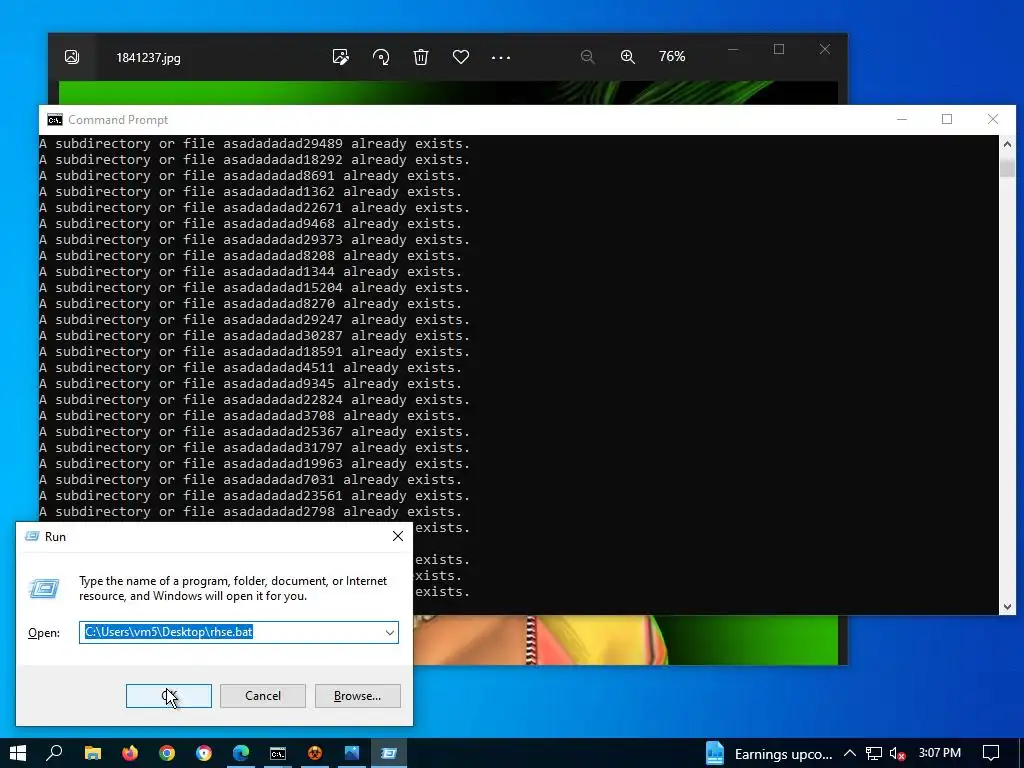Click the Command Prompt title bar icon
This screenshot has width=1024, height=768.
[x=55, y=120]
